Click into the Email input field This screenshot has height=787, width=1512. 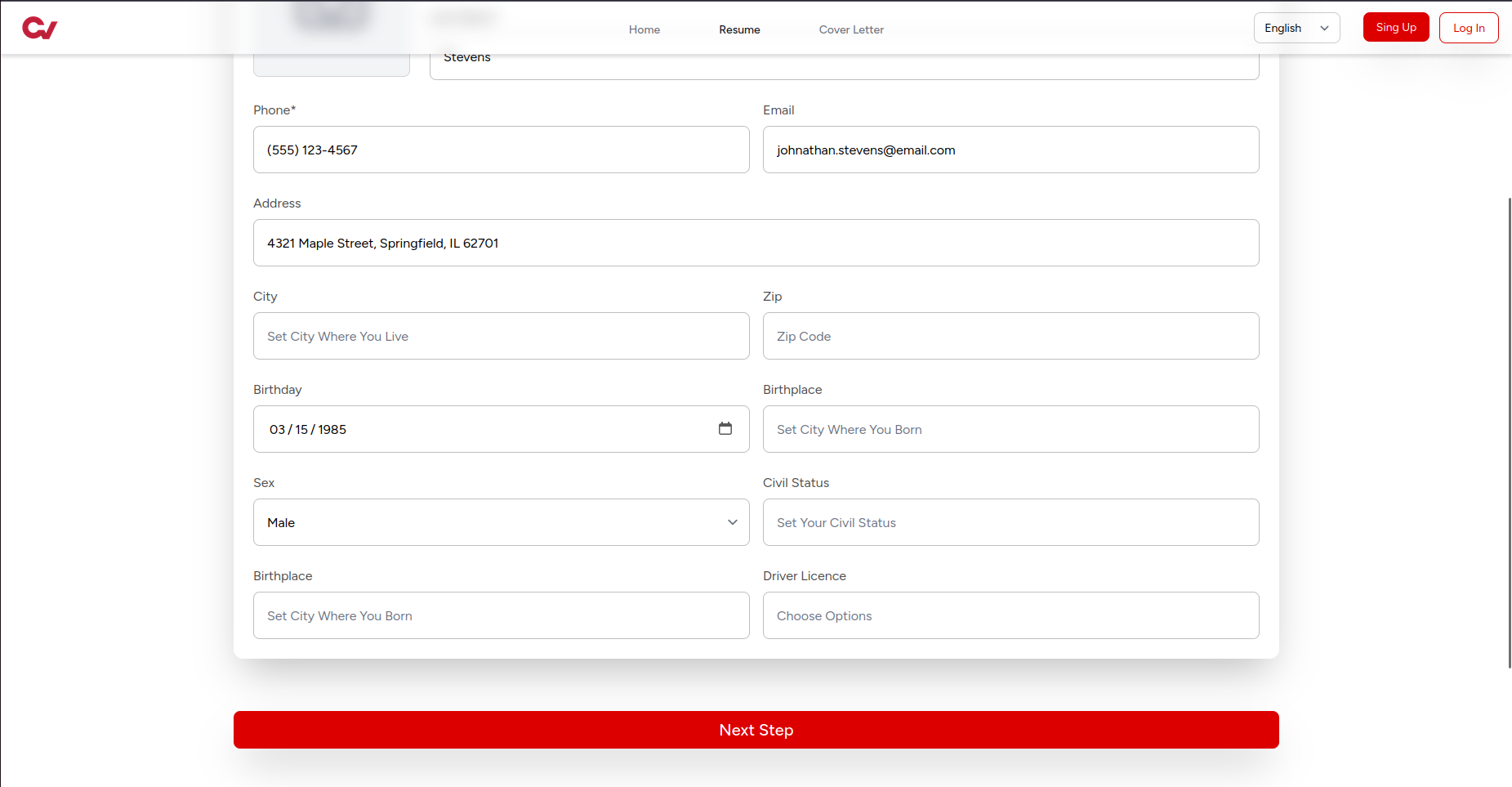(x=1010, y=150)
